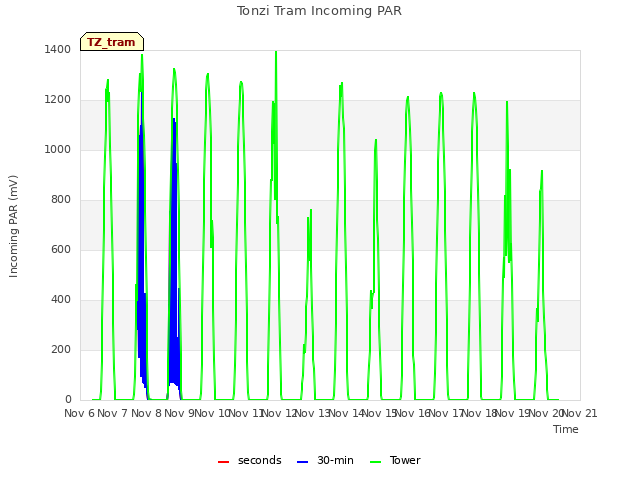Click the Nov 6 x-axis label
Screen dimensions: 640x480
pos(80,413)
